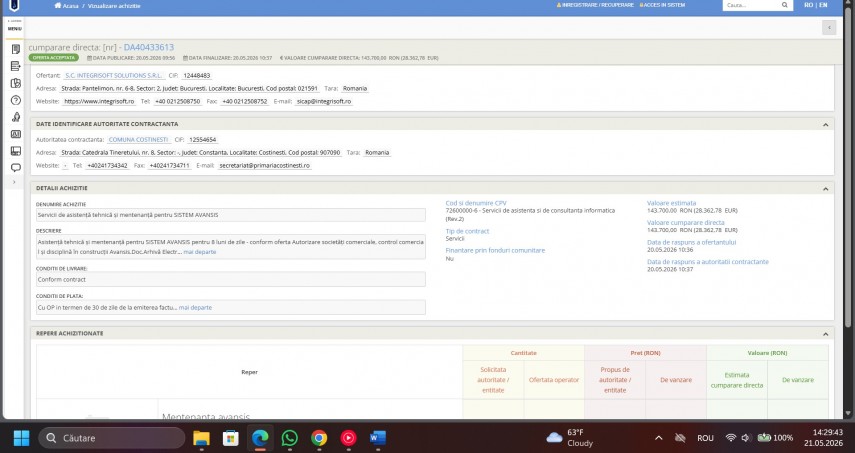855x453 pixels.
Task: Open the red media player taskbar icon
Action: click(348, 438)
